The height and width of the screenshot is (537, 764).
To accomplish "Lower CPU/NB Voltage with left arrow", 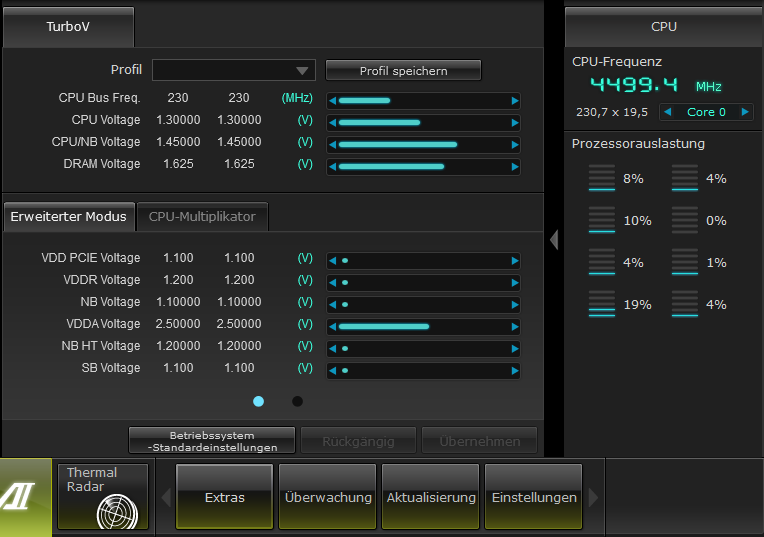I will pyautogui.click(x=332, y=145).
